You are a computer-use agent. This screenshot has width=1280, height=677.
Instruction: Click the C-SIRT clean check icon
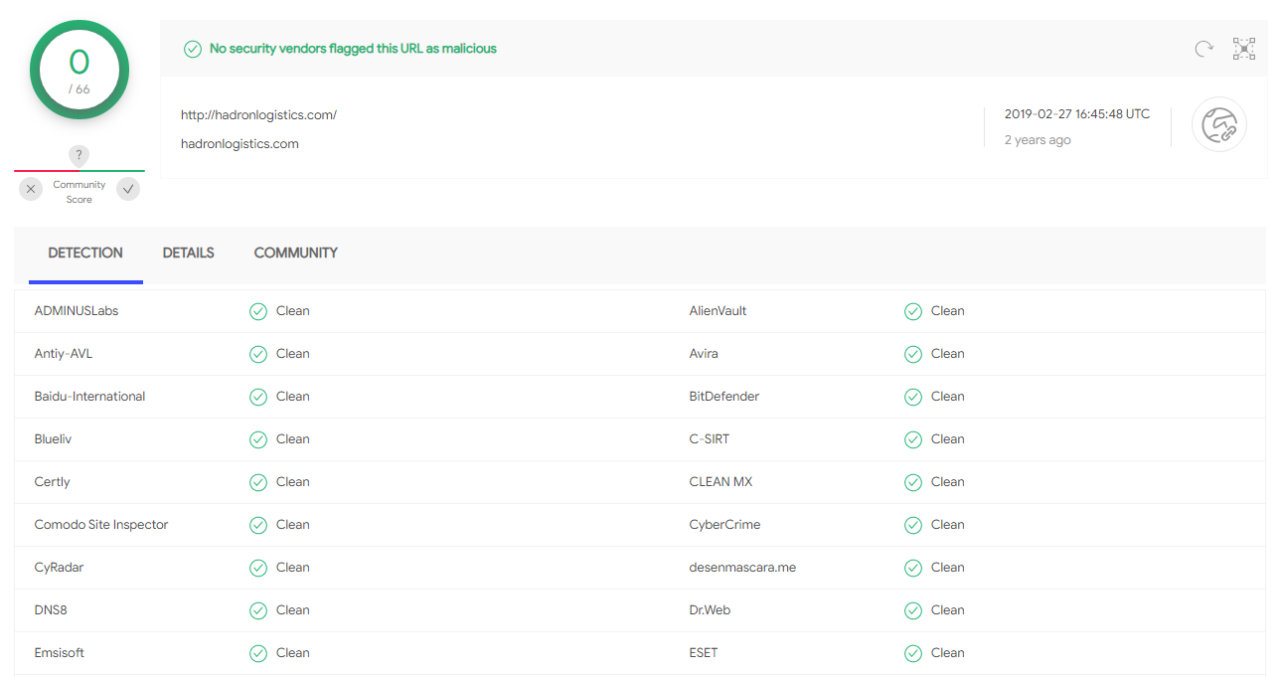[913, 439]
